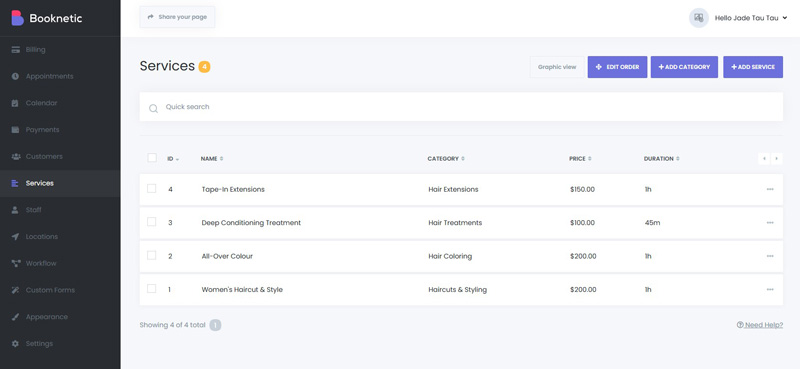This screenshot has height=369, width=800.
Task: Click the ADD SERVICE button
Action: [753, 67]
